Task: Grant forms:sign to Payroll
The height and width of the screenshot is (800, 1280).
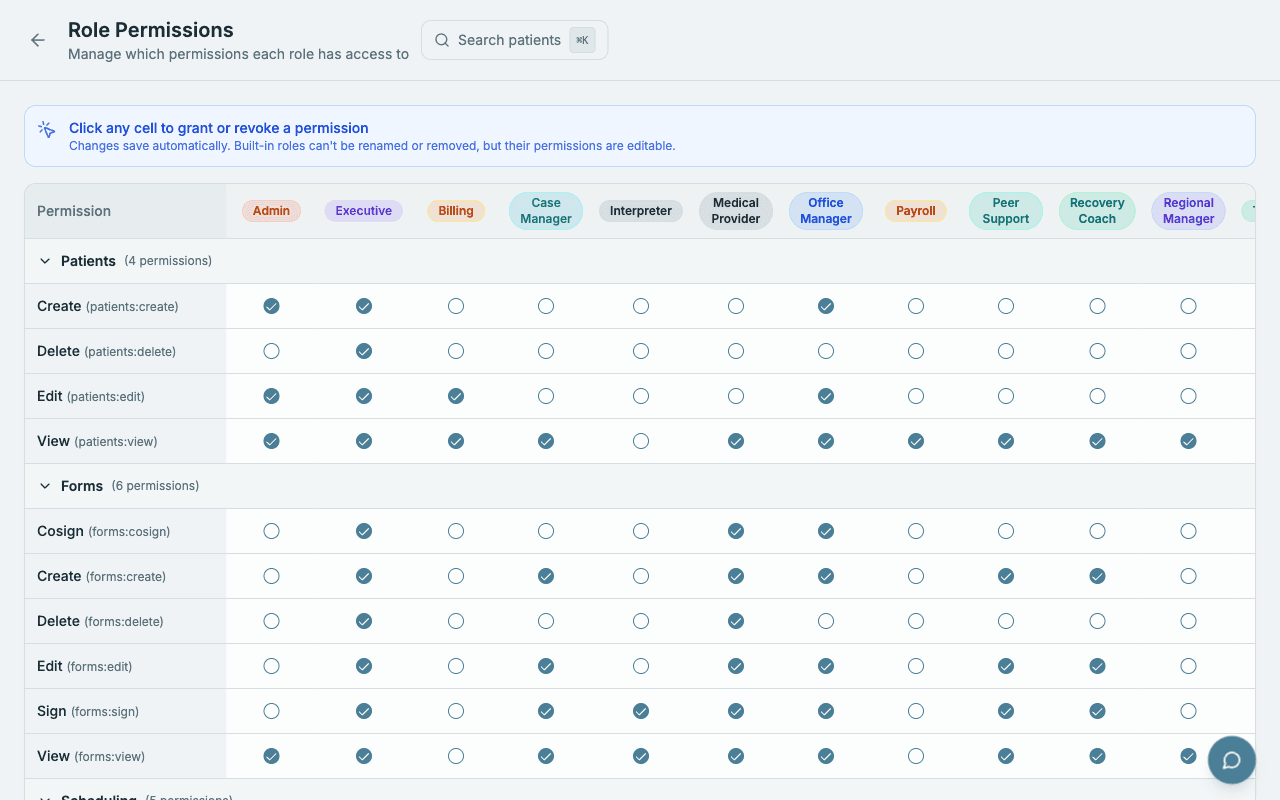Action: (916, 711)
